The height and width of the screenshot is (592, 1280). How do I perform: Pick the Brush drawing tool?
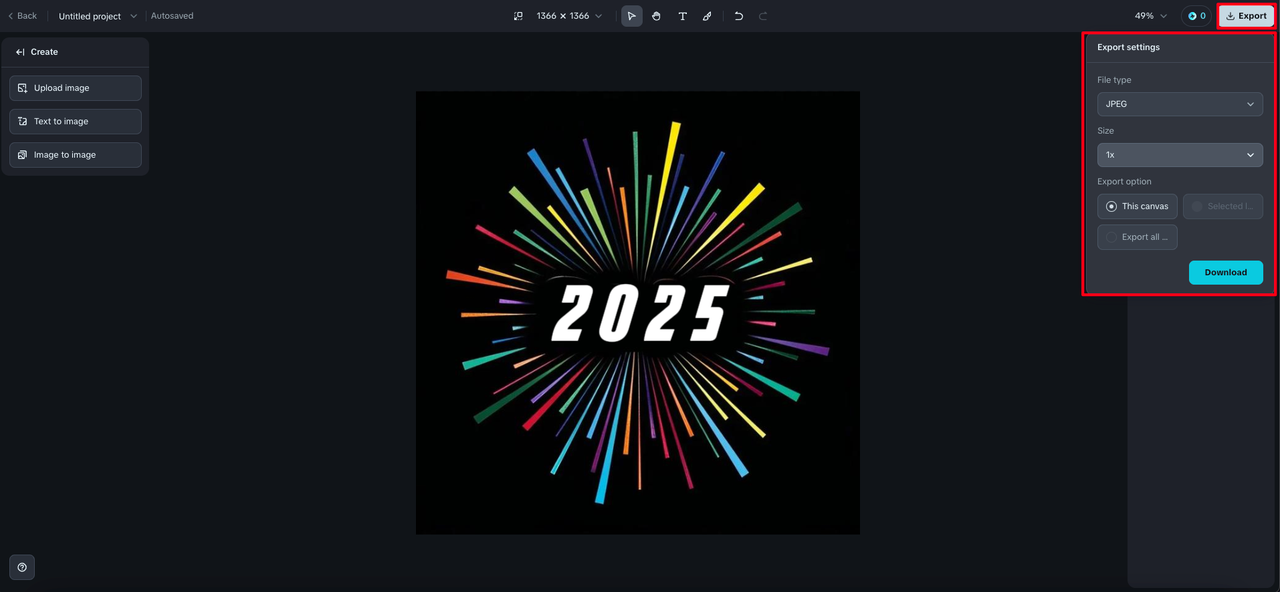coord(707,16)
